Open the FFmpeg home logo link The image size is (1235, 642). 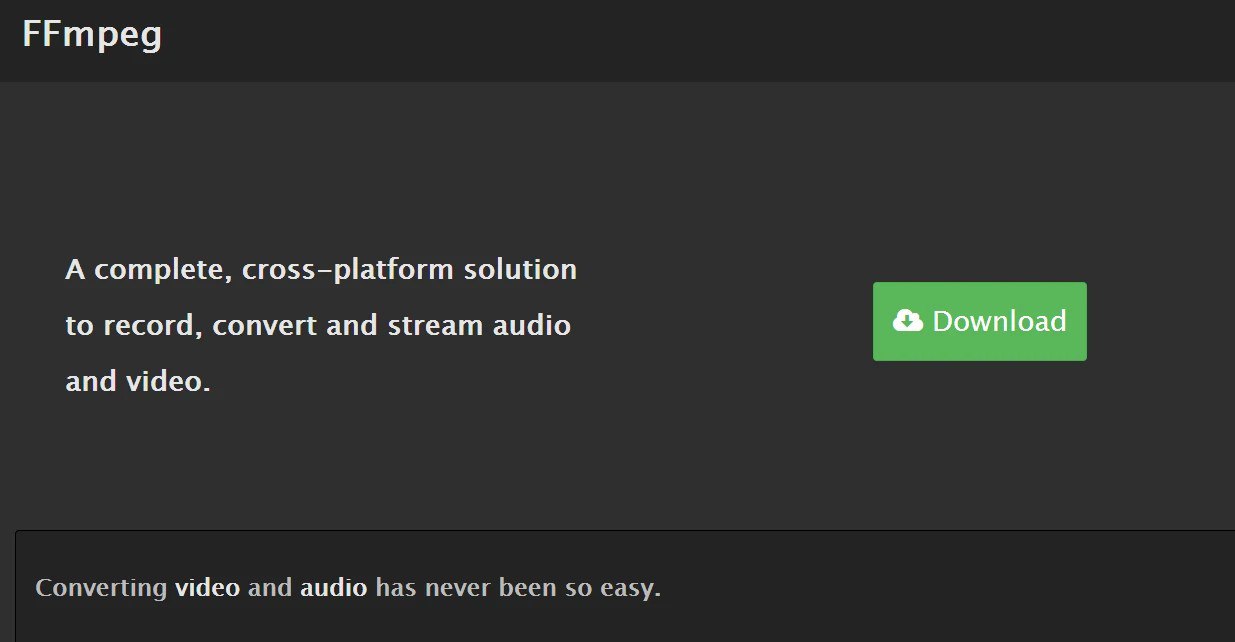point(92,35)
